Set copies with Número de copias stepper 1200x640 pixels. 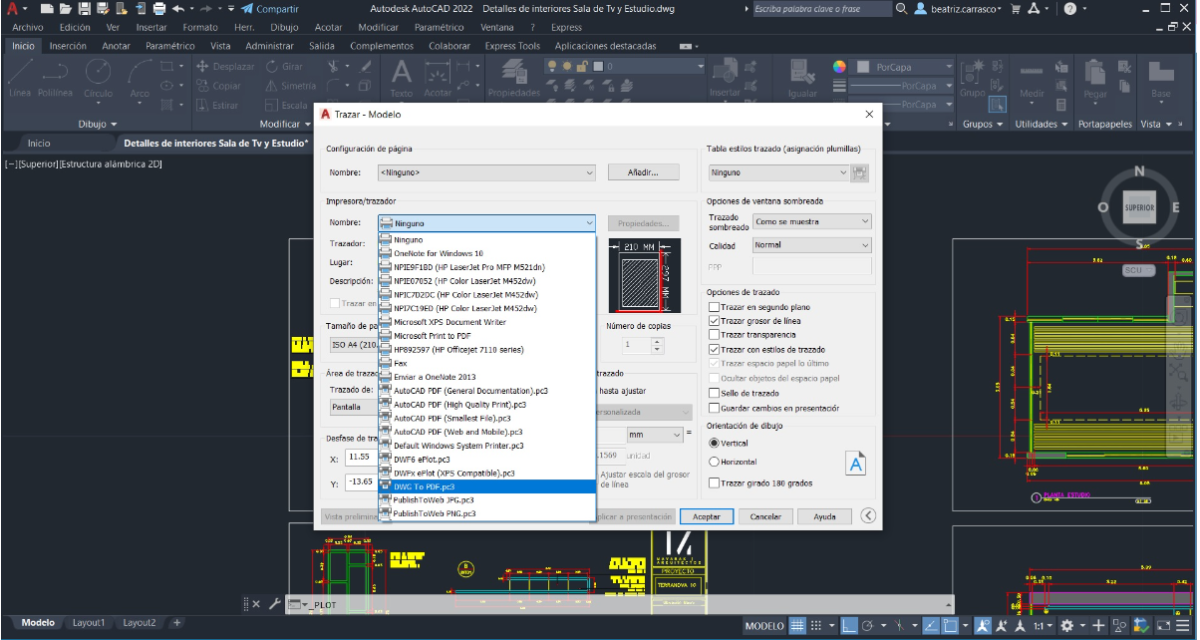658,343
